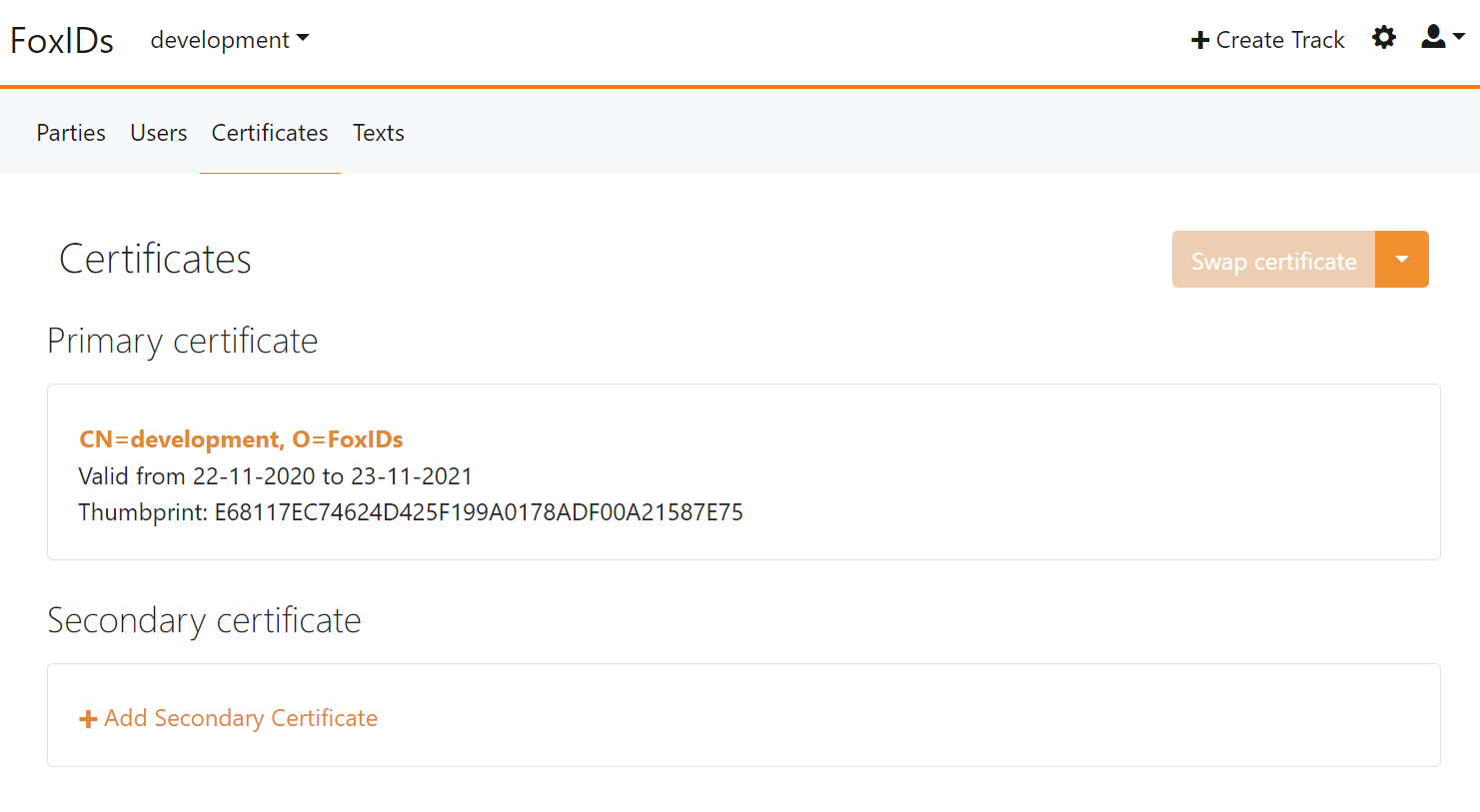Image resolution: width=1480 pixels, height=812 pixels.
Task: Click the FoxIDs logo
Action: [61, 40]
